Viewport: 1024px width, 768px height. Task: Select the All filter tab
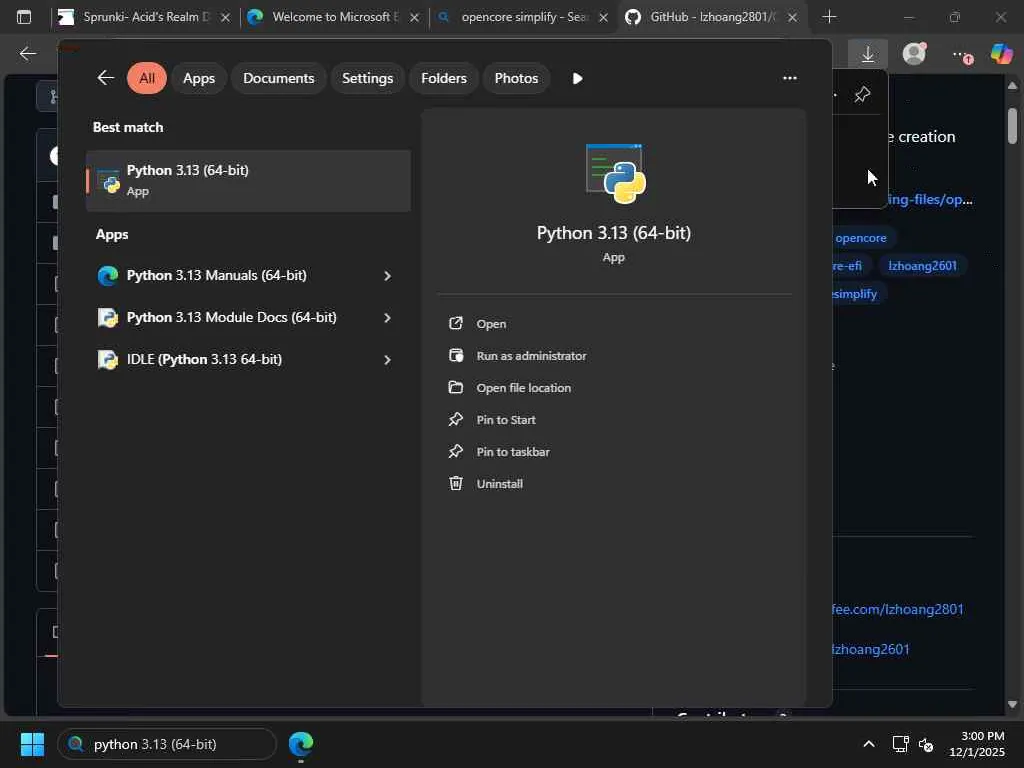pos(147,78)
